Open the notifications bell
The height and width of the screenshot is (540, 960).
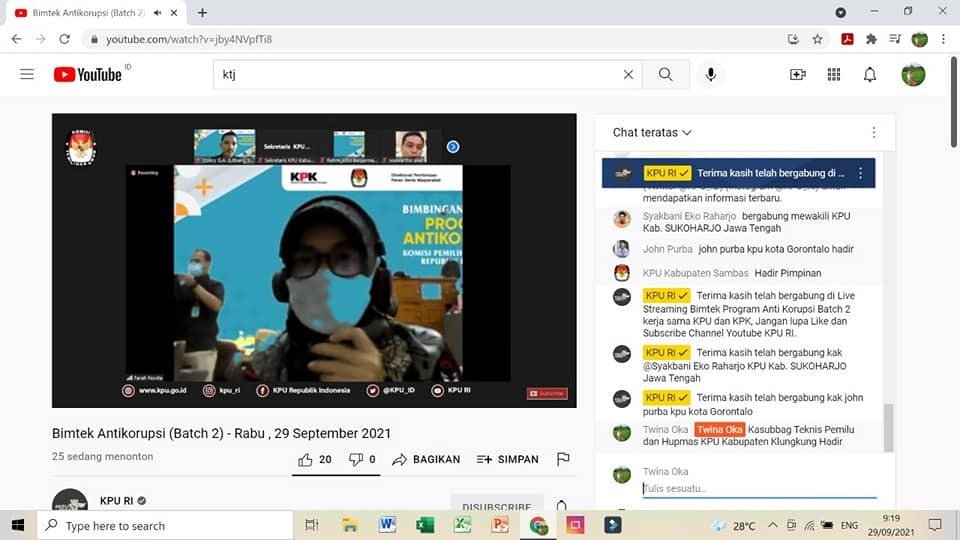pyautogui.click(x=870, y=74)
